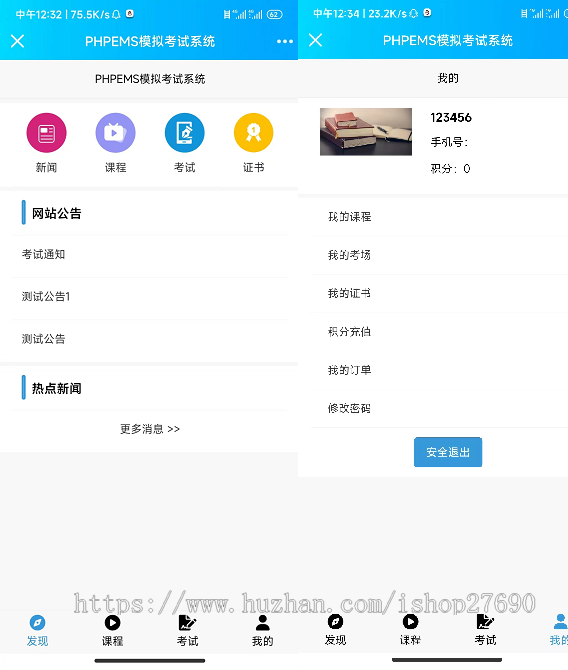Tap battery indicator in left status bar
Screen dimensions: 568x670
pyautogui.click(x=274, y=15)
